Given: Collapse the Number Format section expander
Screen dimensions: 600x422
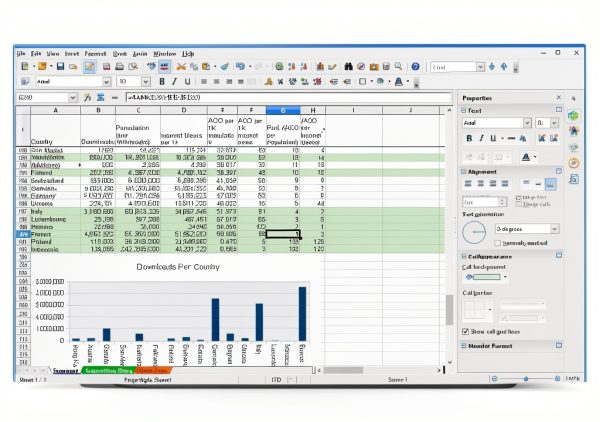Looking at the screenshot, I should (464, 345).
